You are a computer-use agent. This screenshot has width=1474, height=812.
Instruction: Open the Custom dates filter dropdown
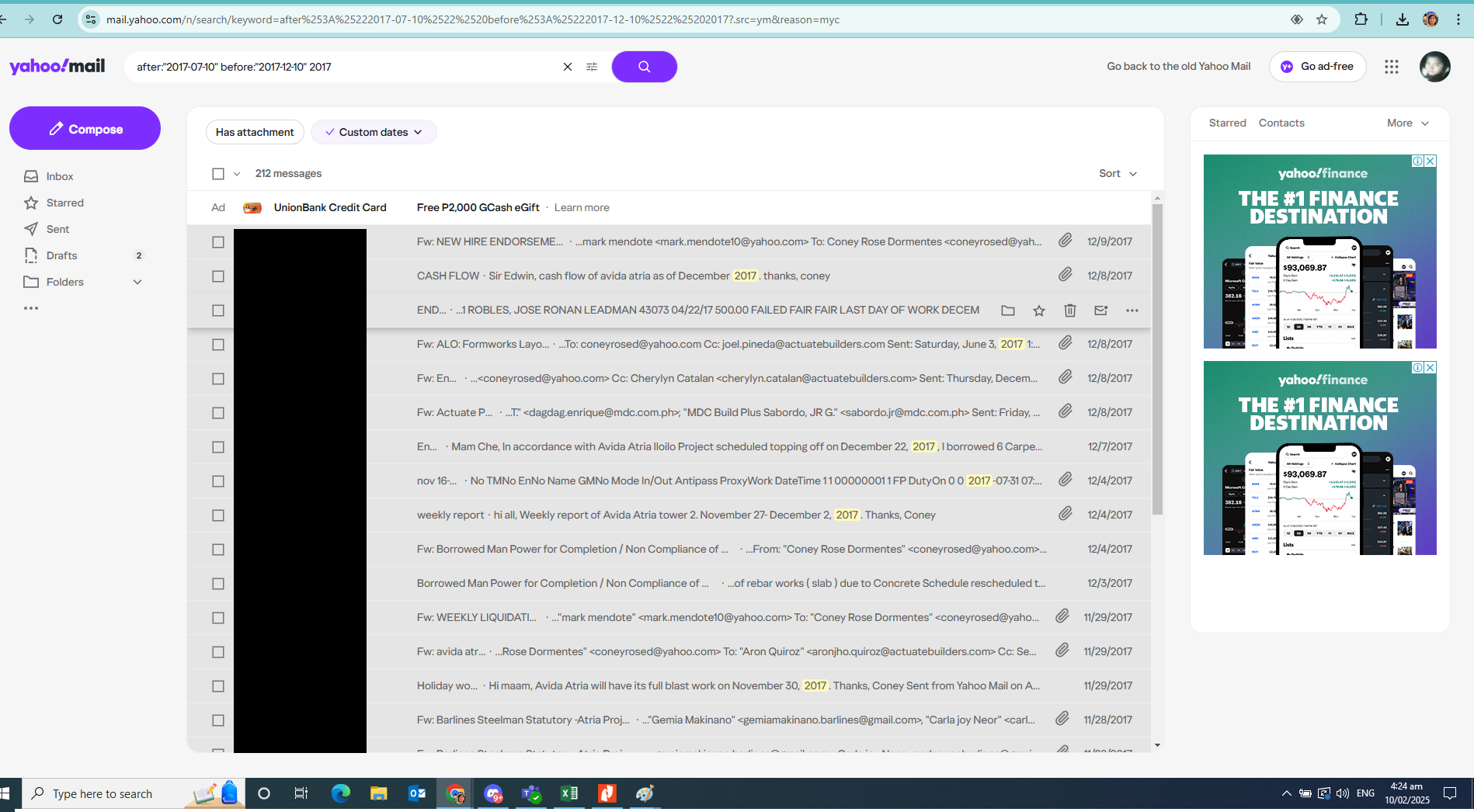(x=374, y=132)
